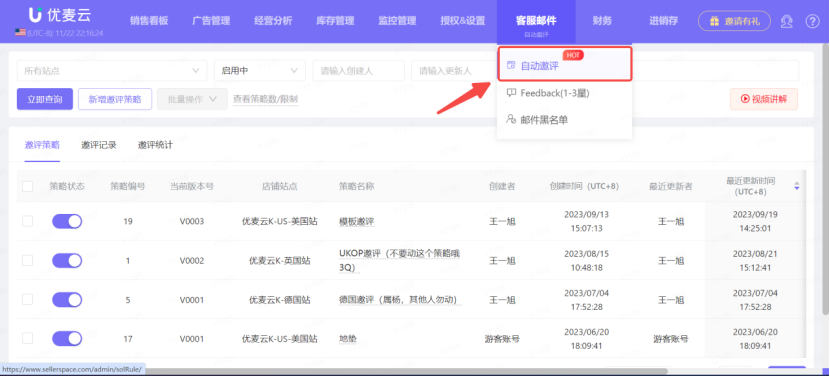830x376 pixels.
Task: Toggle the select-all header checkbox
Action: click(28, 186)
